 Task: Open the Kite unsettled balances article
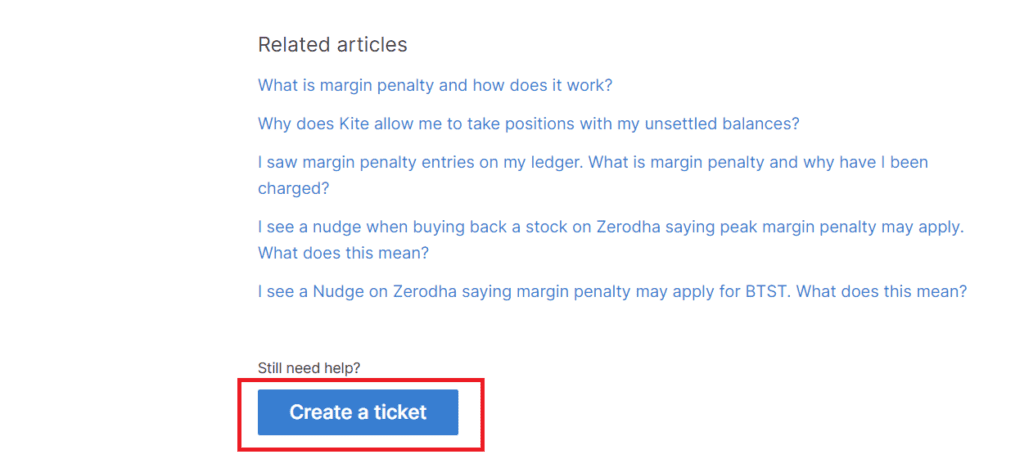(x=528, y=124)
